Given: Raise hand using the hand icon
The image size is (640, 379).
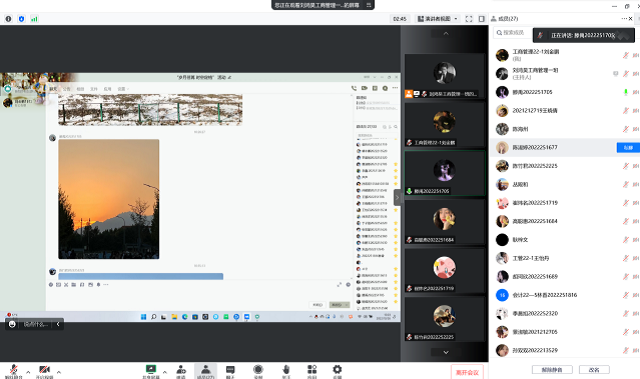Looking at the screenshot, I should 286,370.
